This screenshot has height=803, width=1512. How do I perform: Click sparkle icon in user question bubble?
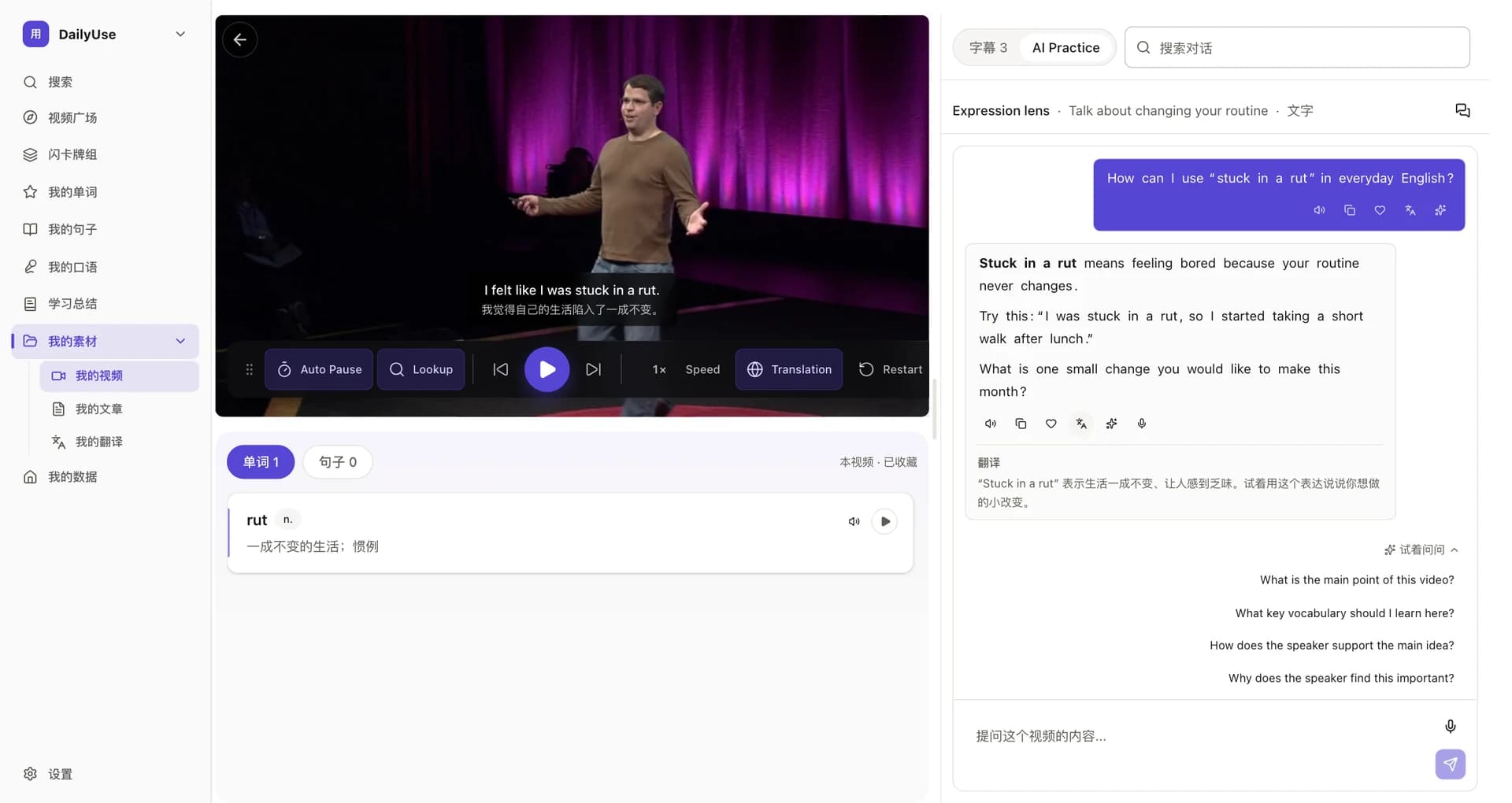tap(1440, 210)
